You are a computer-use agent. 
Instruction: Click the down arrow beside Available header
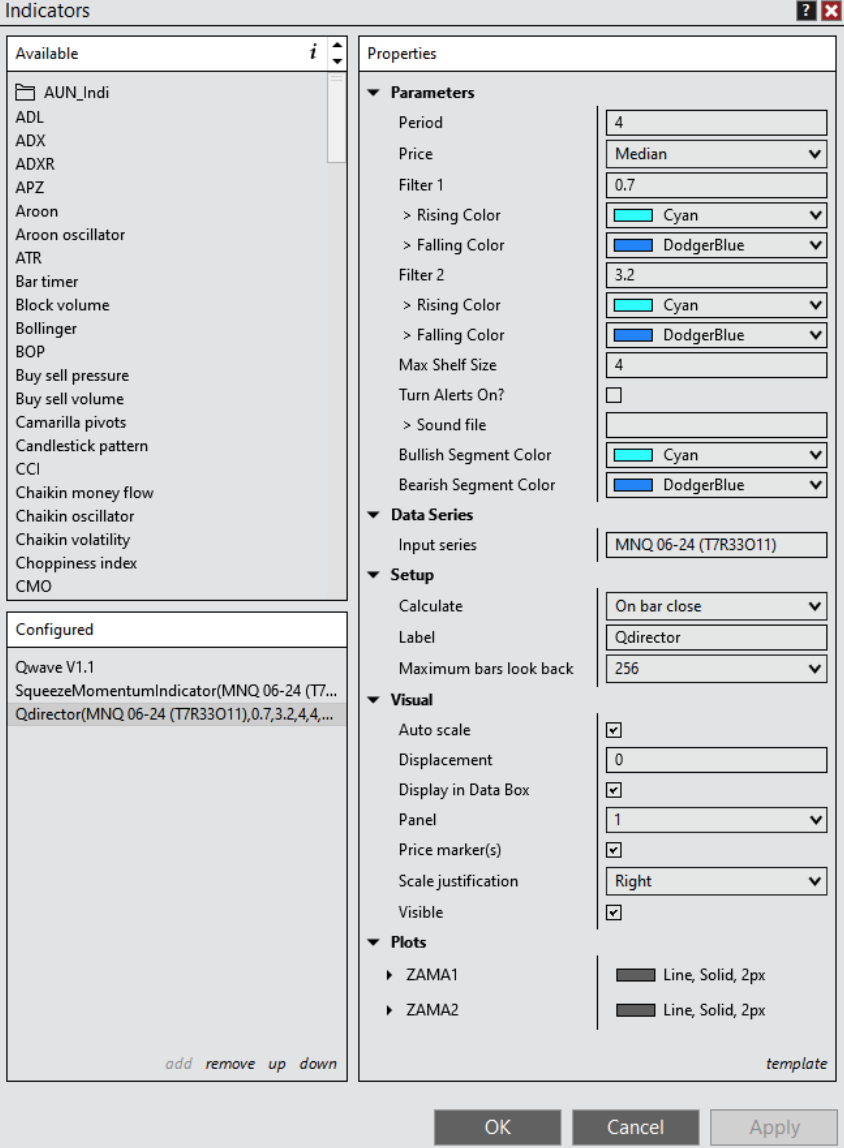click(x=337, y=61)
